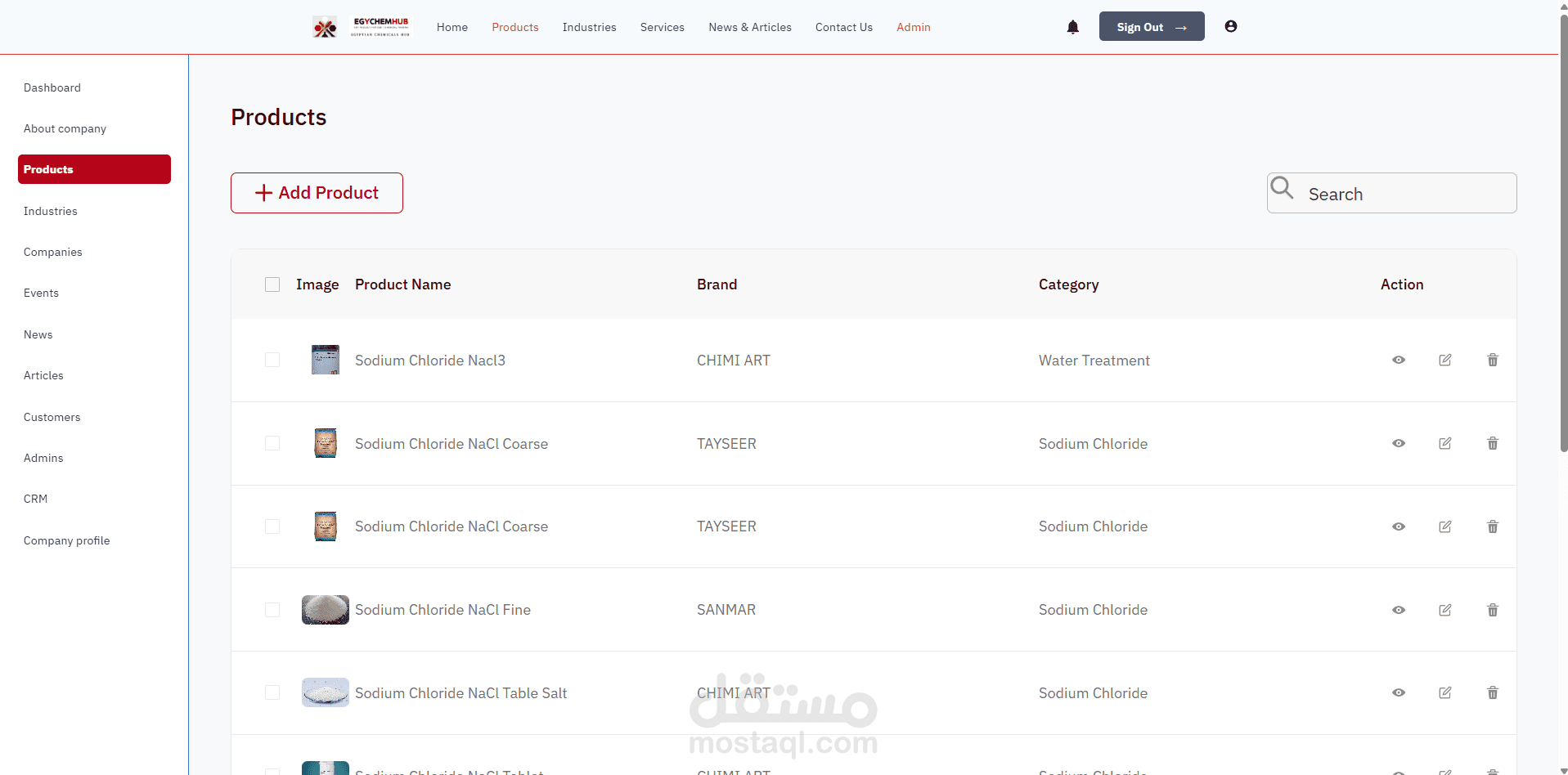Open Events in the sidebar
The height and width of the screenshot is (775, 1568).
[41, 293]
